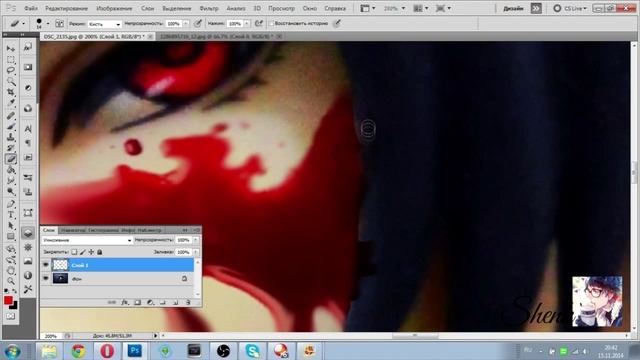Open the 'Изображение' menu
The image size is (640, 360).
tap(114, 8)
